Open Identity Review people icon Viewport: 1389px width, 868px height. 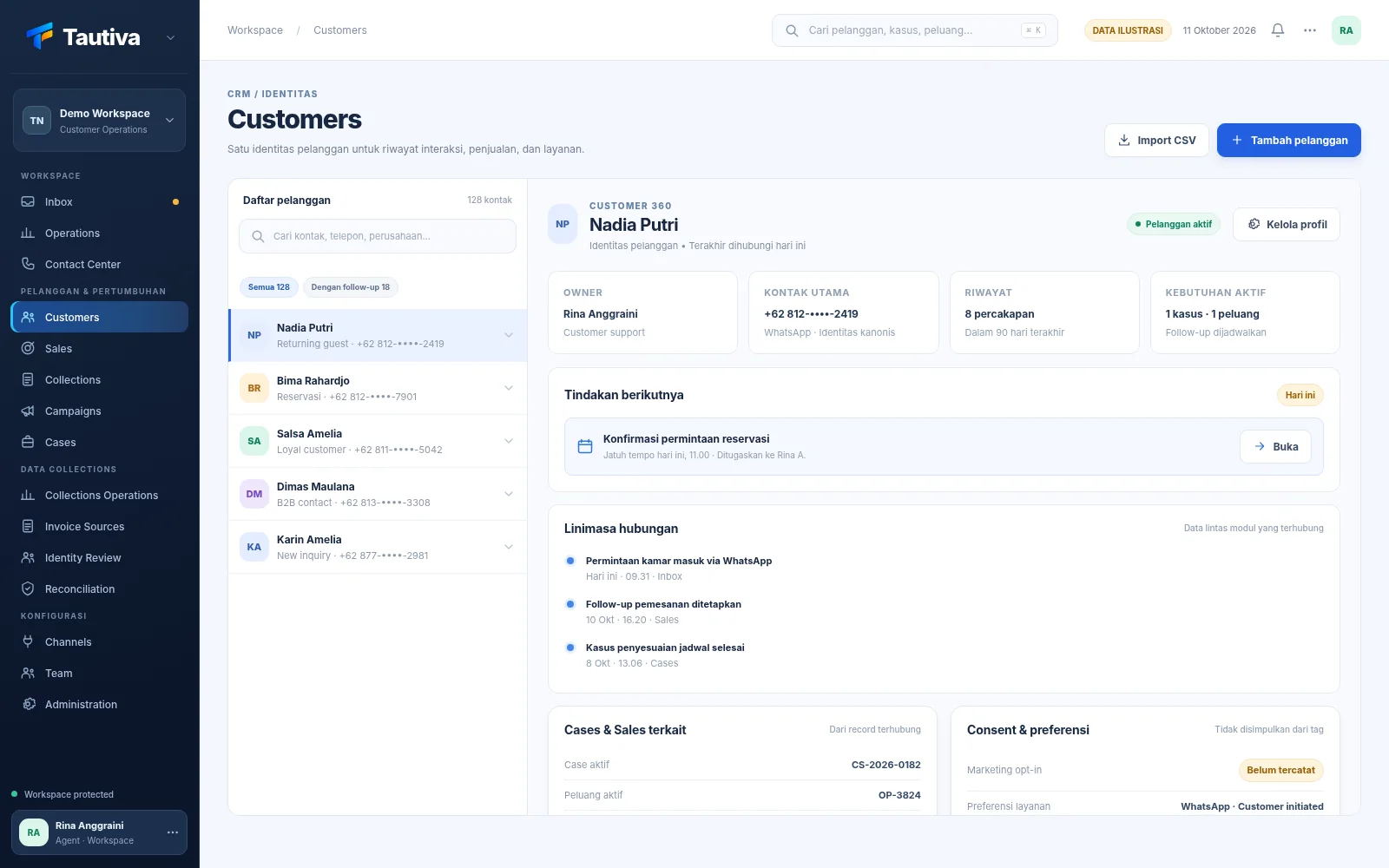[x=28, y=558]
